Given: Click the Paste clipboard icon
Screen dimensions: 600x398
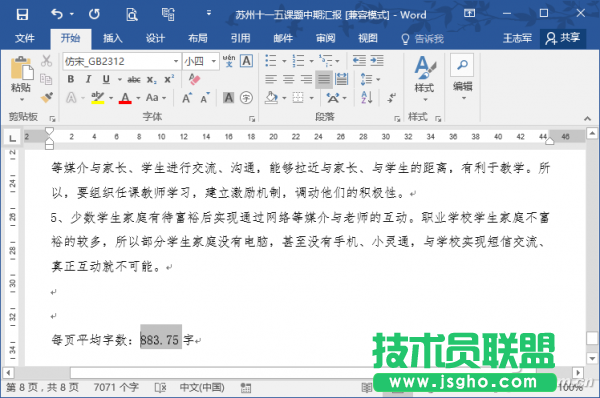Looking at the screenshot, I should click(21, 69).
